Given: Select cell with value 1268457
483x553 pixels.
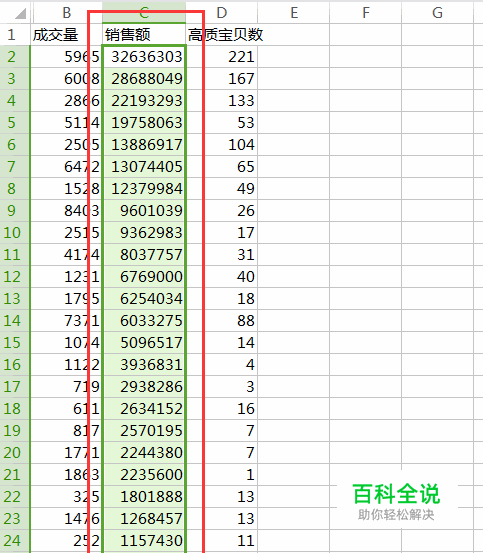Looking at the screenshot, I should coord(144,518).
